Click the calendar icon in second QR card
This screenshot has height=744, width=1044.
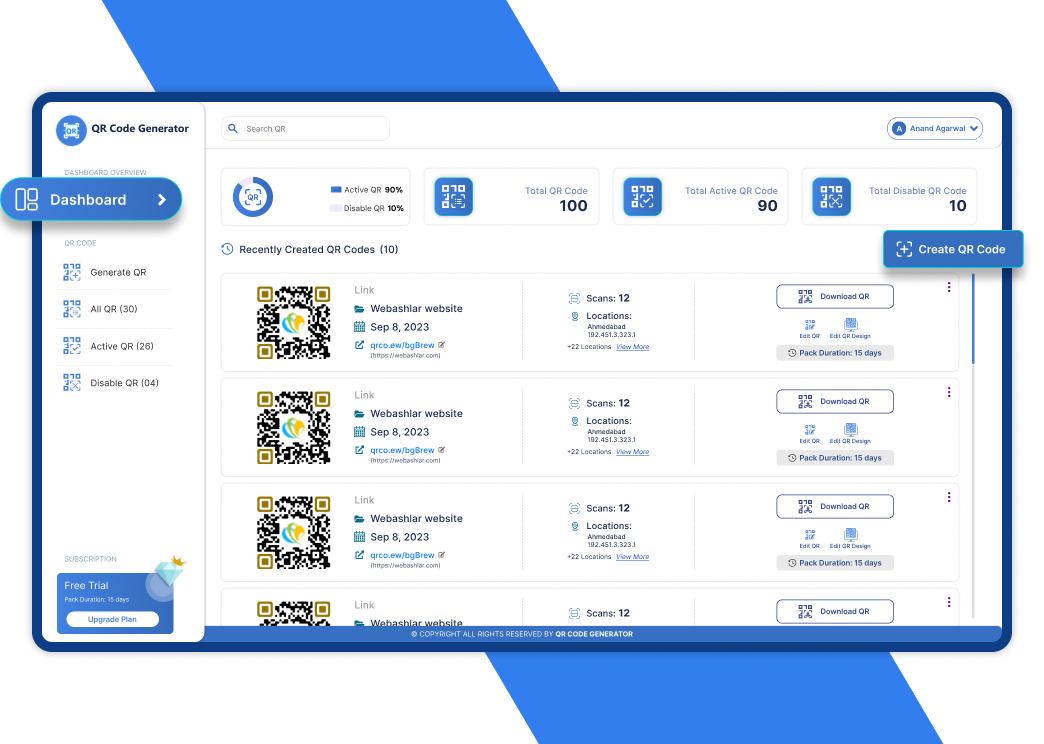click(x=360, y=432)
